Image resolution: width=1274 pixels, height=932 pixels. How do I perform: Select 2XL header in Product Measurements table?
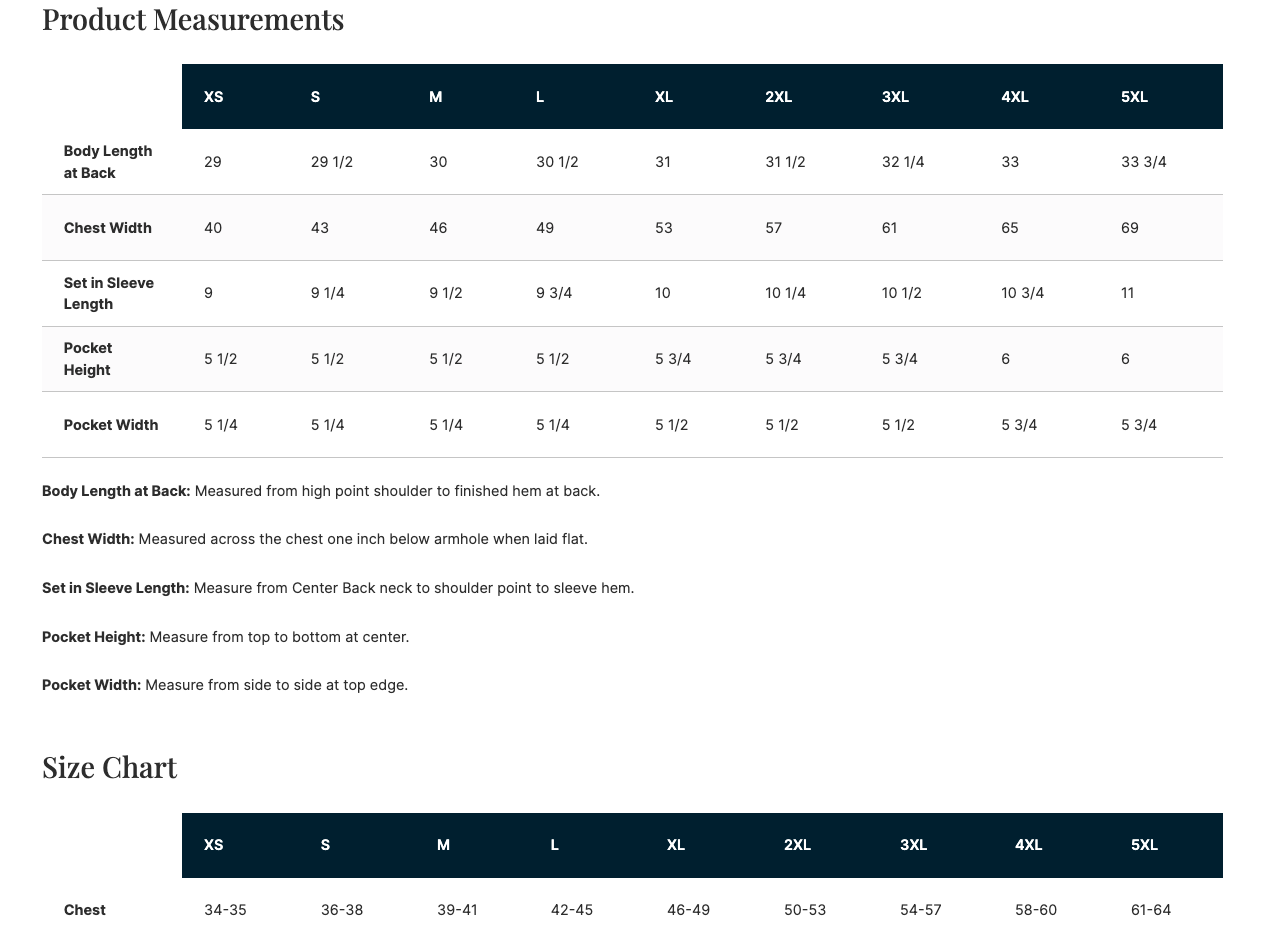(778, 97)
